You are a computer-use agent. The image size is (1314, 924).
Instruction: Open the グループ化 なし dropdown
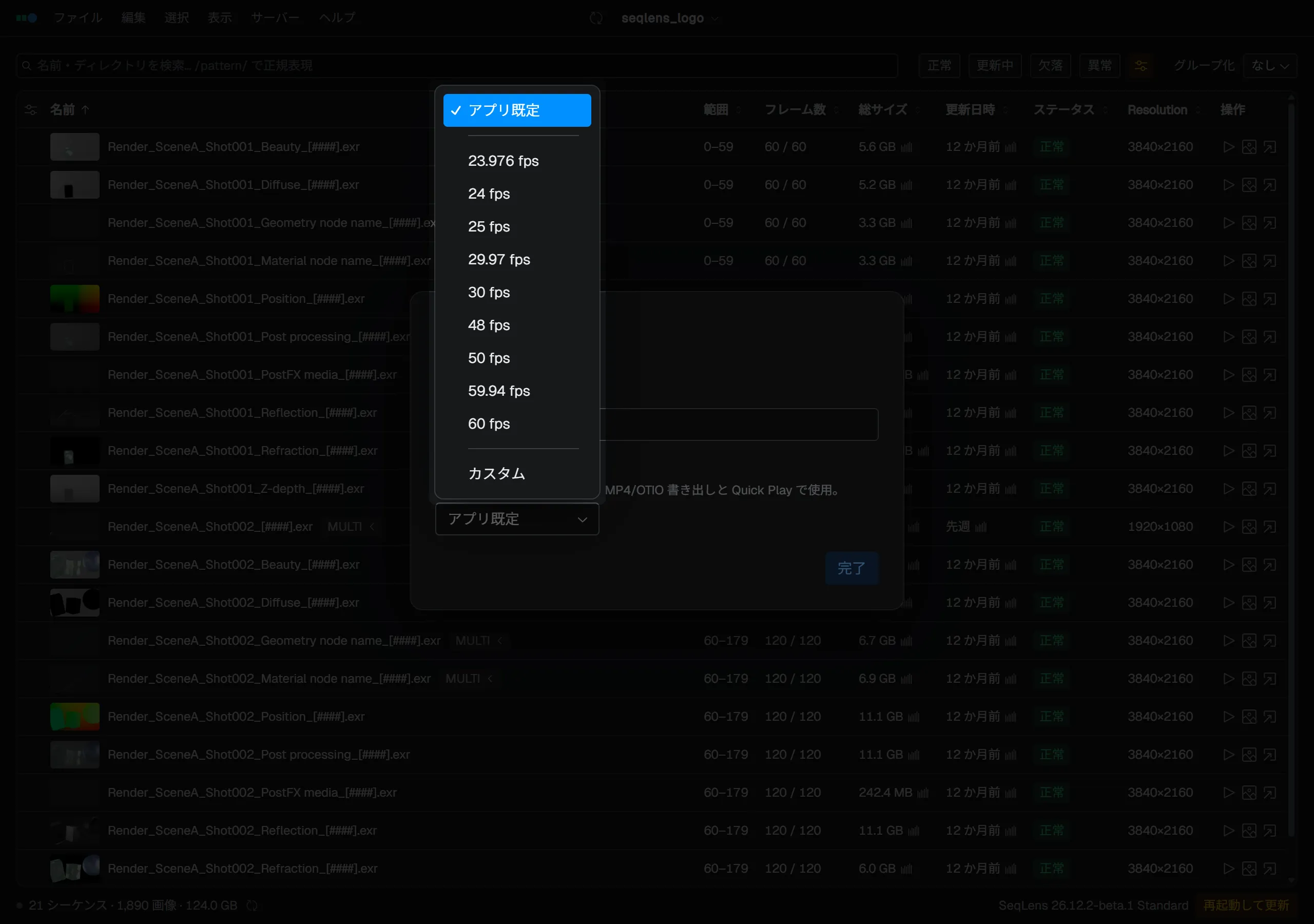coord(1269,66)
